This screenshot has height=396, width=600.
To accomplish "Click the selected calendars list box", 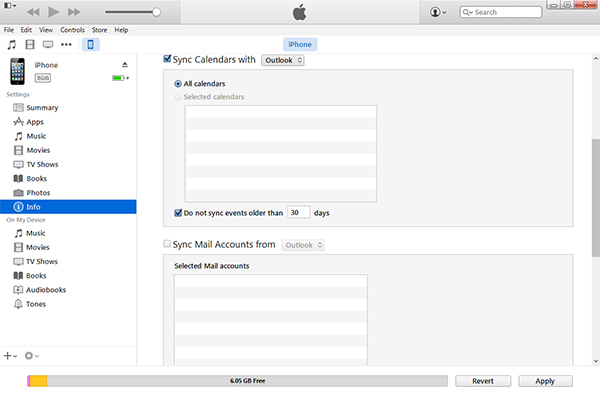I will point(281,153).
